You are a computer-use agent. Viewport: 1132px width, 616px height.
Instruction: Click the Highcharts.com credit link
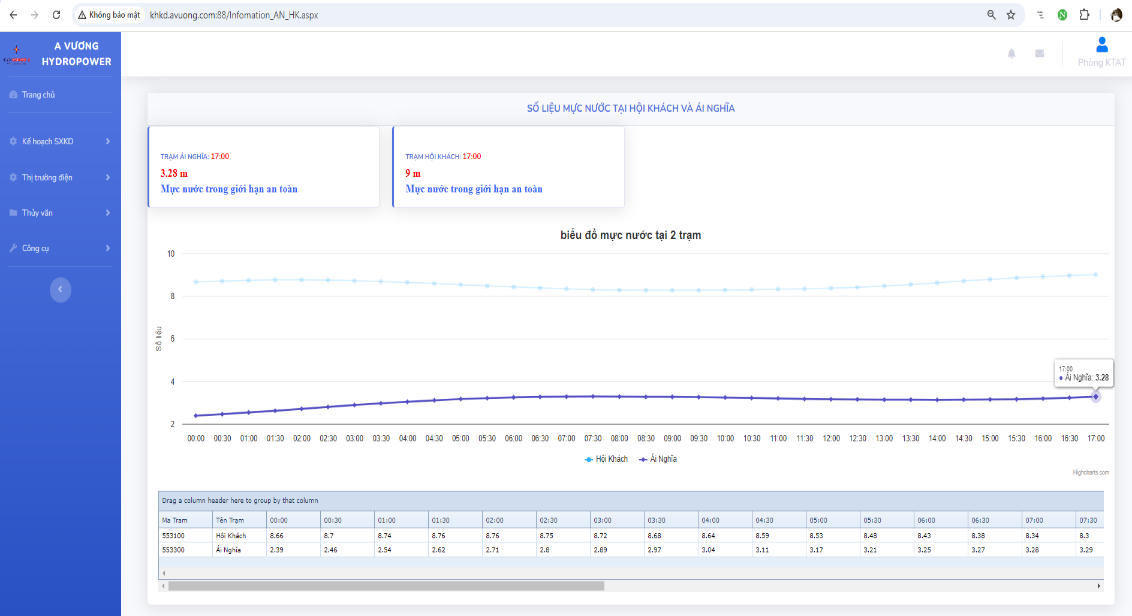[x=1090, y=471]
